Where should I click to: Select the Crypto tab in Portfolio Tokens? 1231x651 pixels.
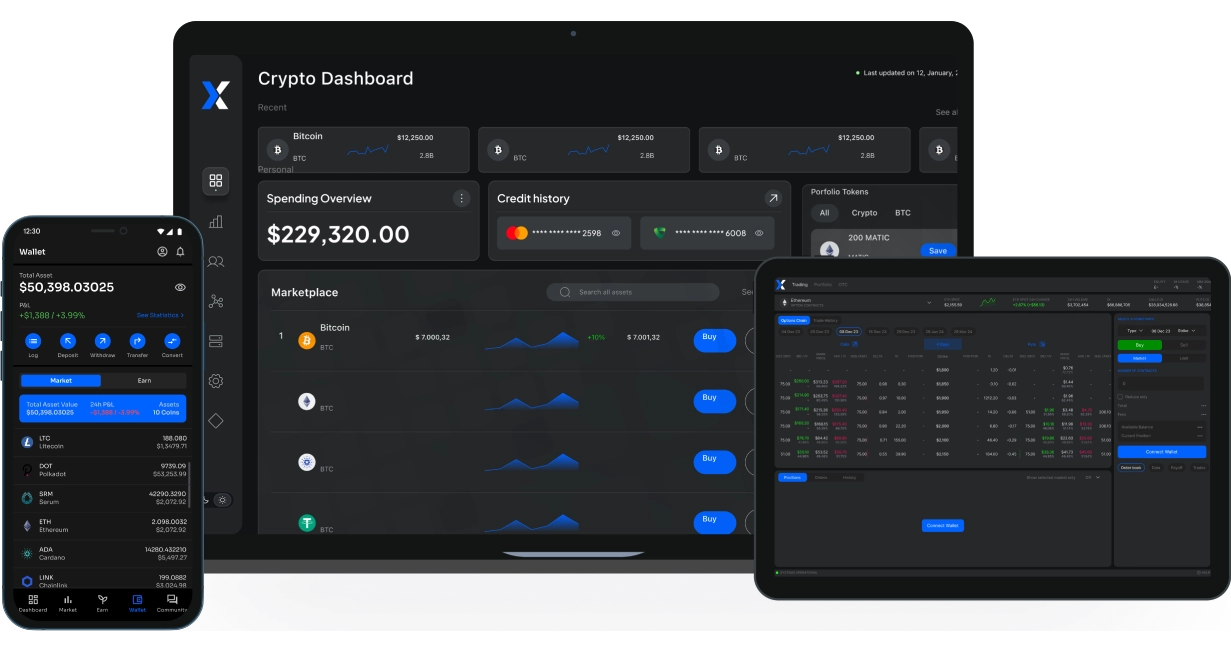click(x=864, y=213)
